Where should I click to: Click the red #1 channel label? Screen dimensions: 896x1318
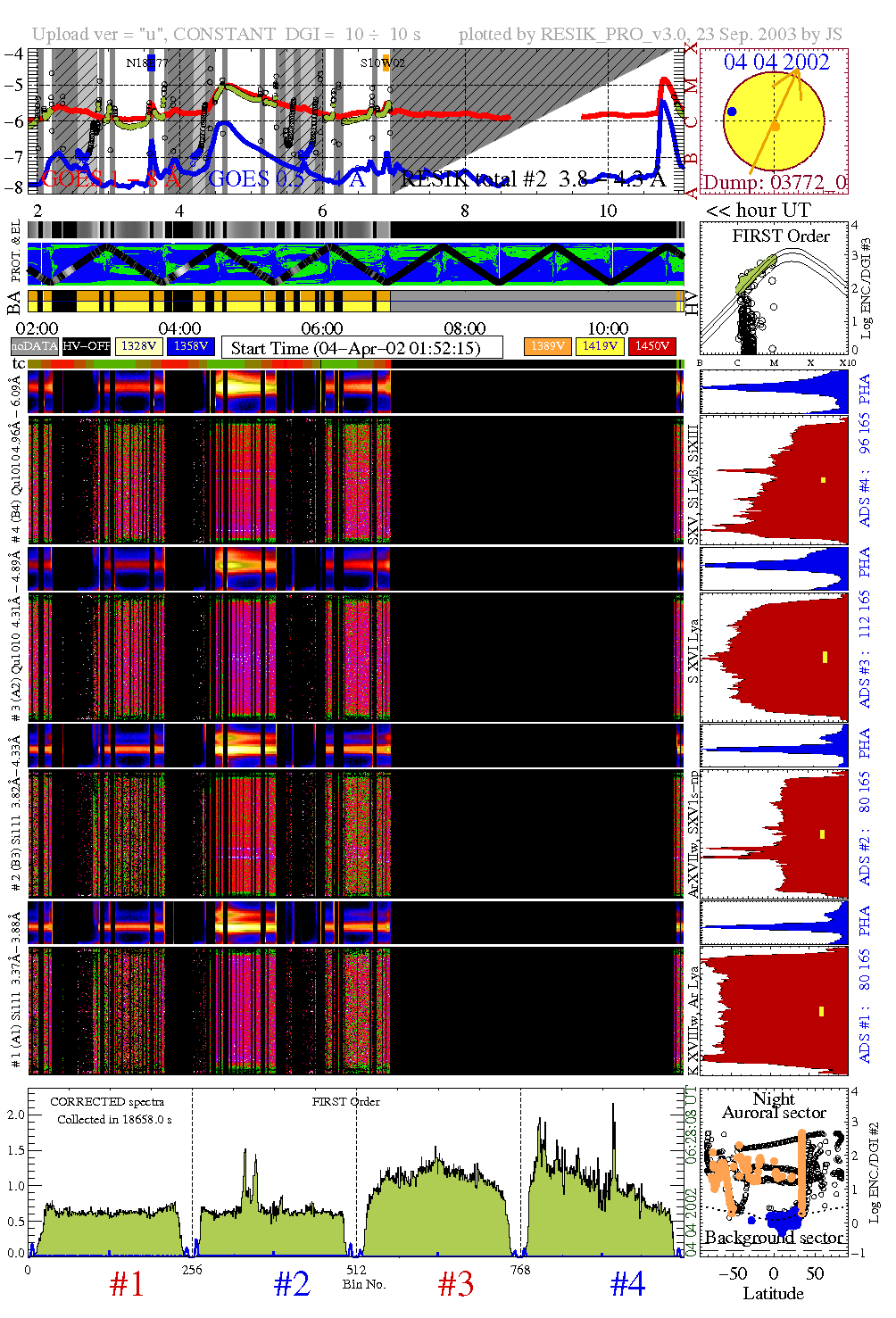pyautogui.click(x=127, y=1285)
